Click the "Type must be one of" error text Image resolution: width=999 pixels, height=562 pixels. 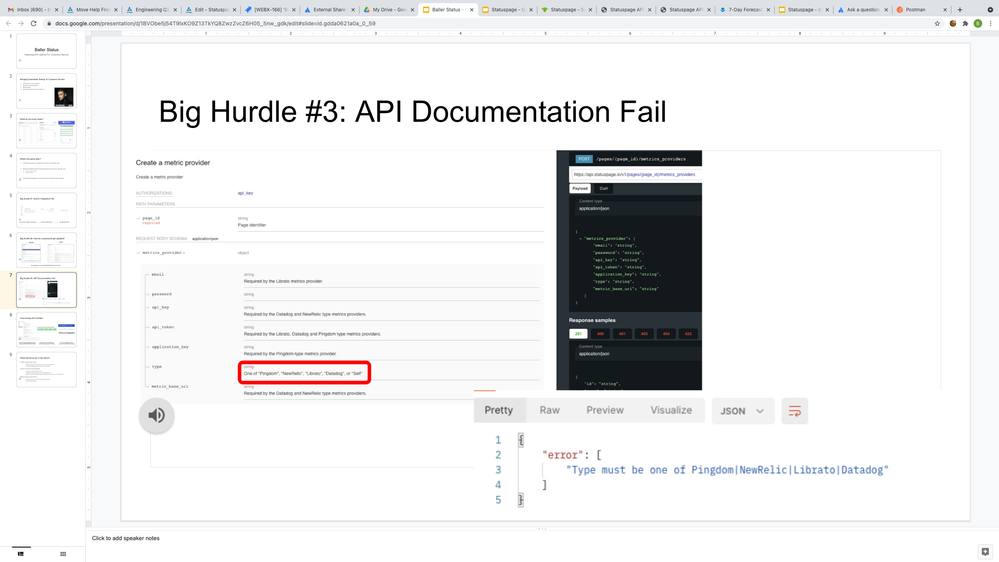727,470
